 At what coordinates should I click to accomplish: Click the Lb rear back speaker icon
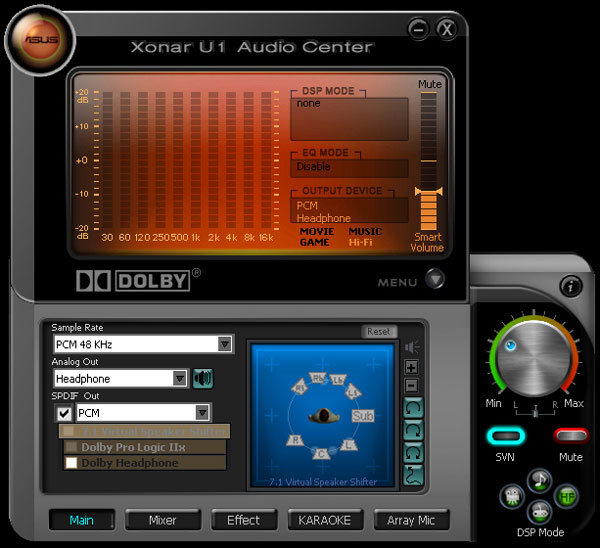[x=338, y=380]
